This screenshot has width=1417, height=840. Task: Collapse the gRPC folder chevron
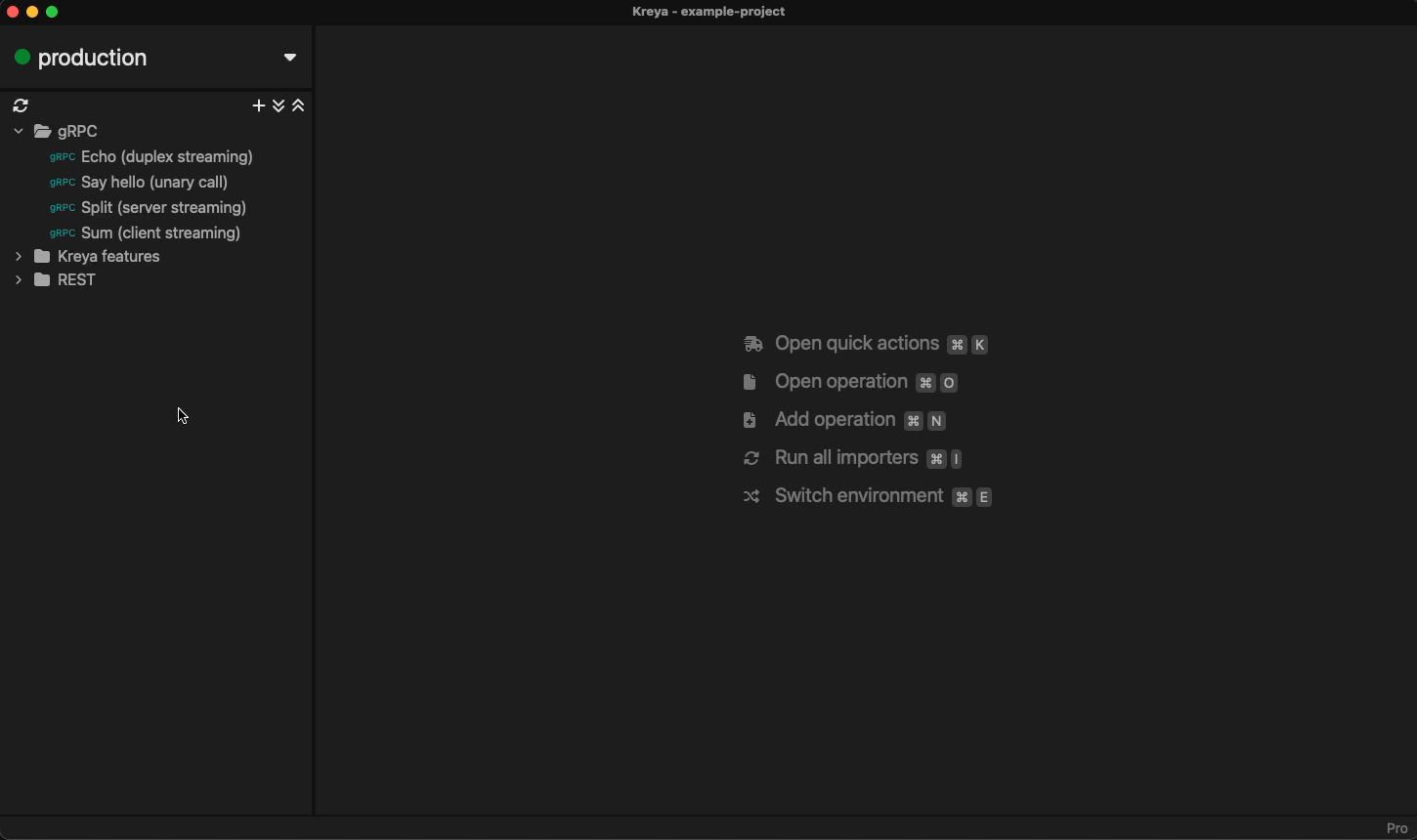point(19,131)
